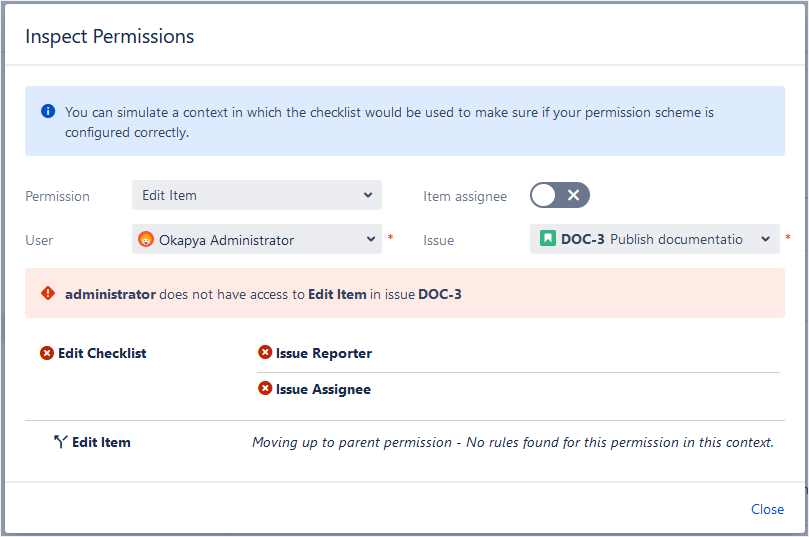The height and width of the screenshot is (537, 809).
Task: Click the blue info icon in banner
Action: point(48,112)
